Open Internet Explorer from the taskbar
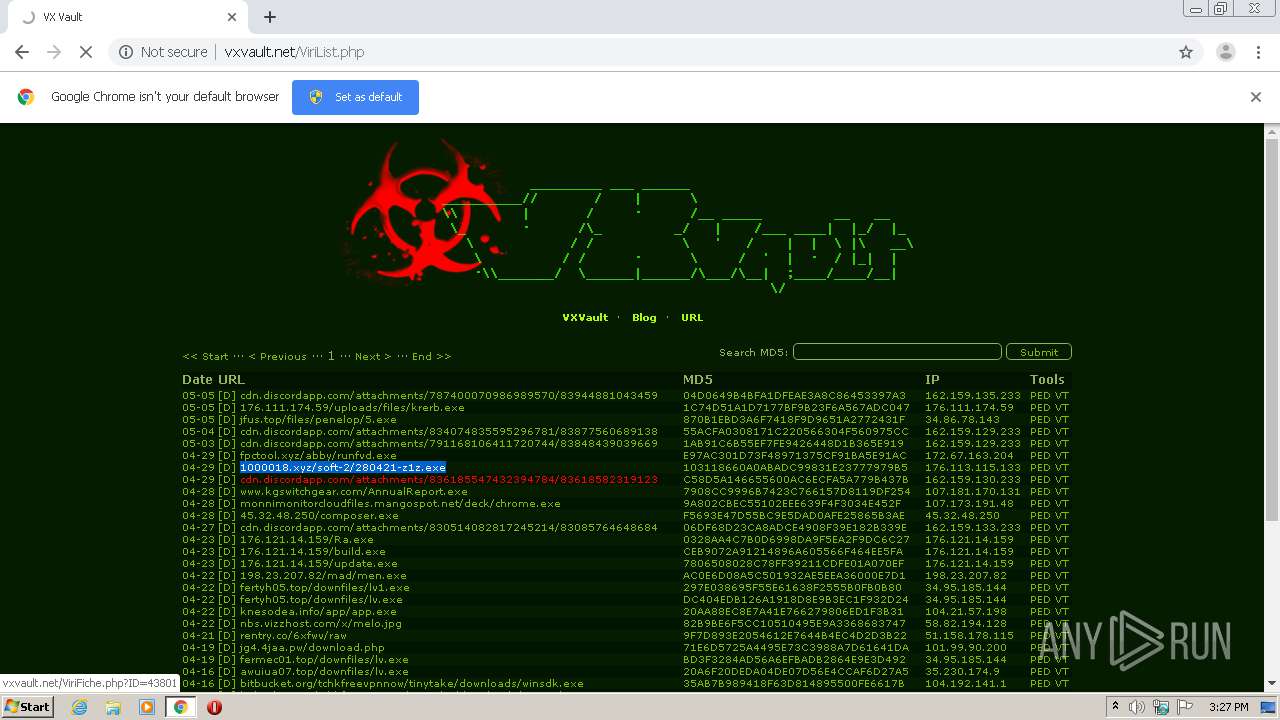The width and height of the screenshot is (1280, 720). [x=79, y=707]
